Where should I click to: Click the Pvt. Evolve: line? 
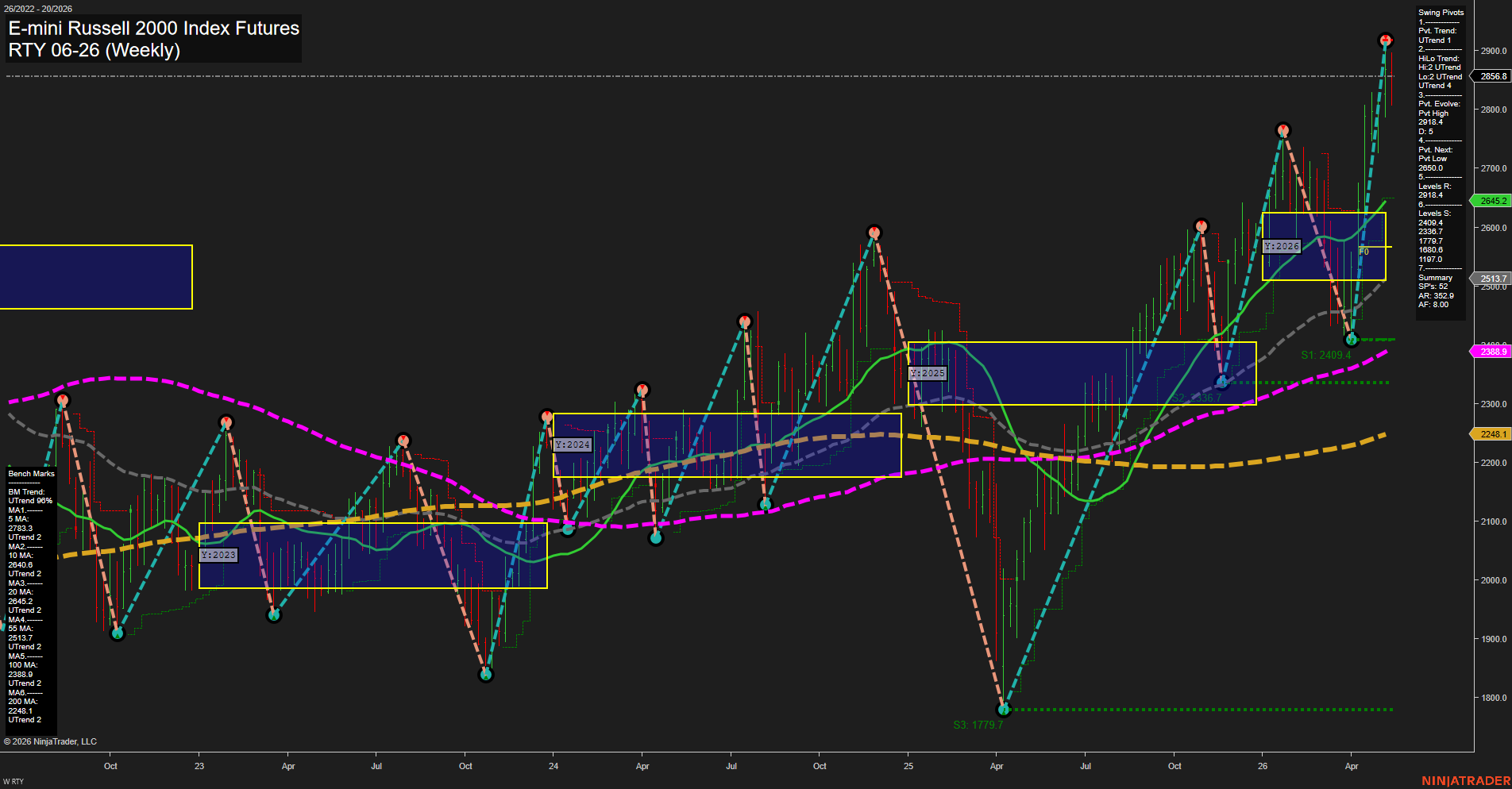click(1439, 103)
